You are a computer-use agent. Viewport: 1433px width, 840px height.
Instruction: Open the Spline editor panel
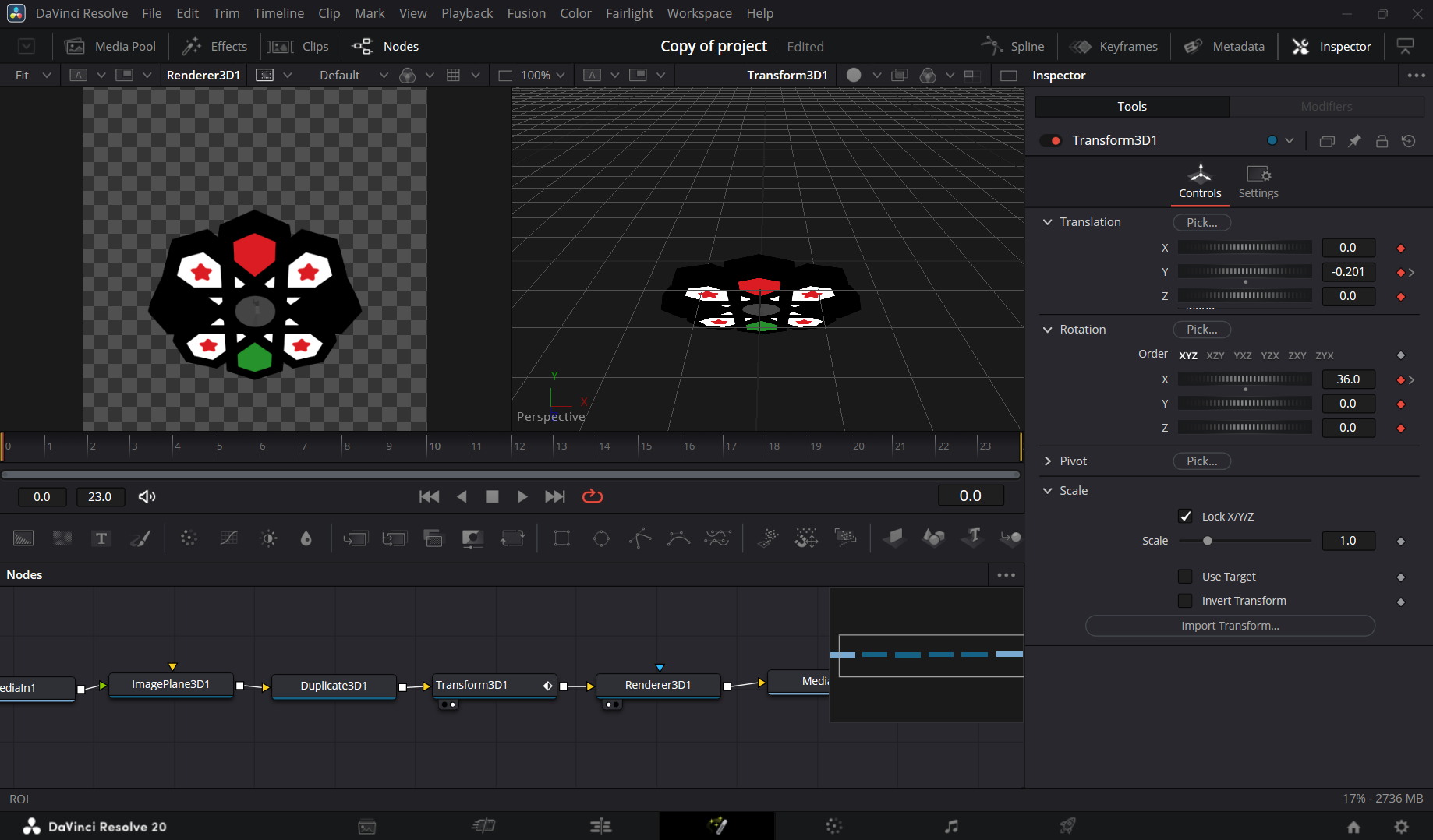pos(1013,46)
